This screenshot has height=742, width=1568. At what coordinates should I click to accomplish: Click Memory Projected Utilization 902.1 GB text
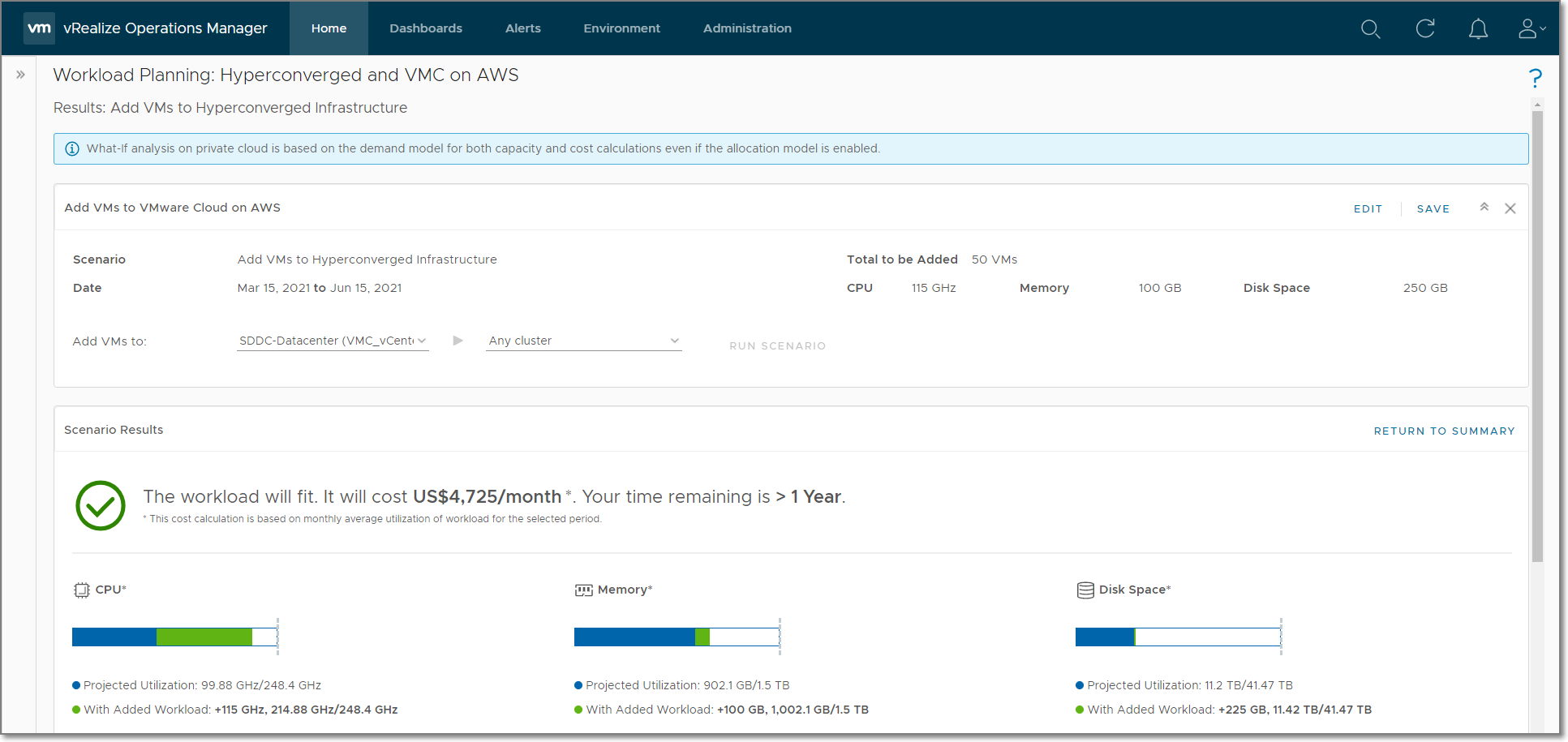pos(688,685)
